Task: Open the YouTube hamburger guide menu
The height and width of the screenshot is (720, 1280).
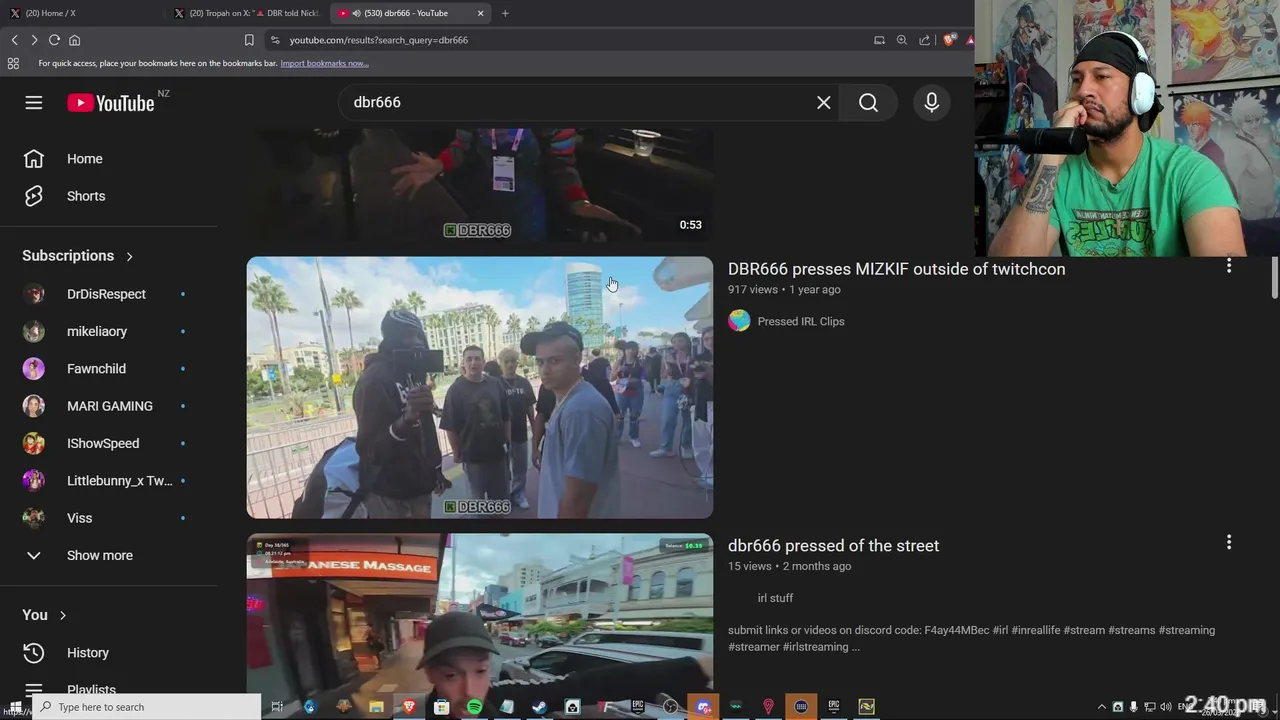Action: click(x=34, y=103)
